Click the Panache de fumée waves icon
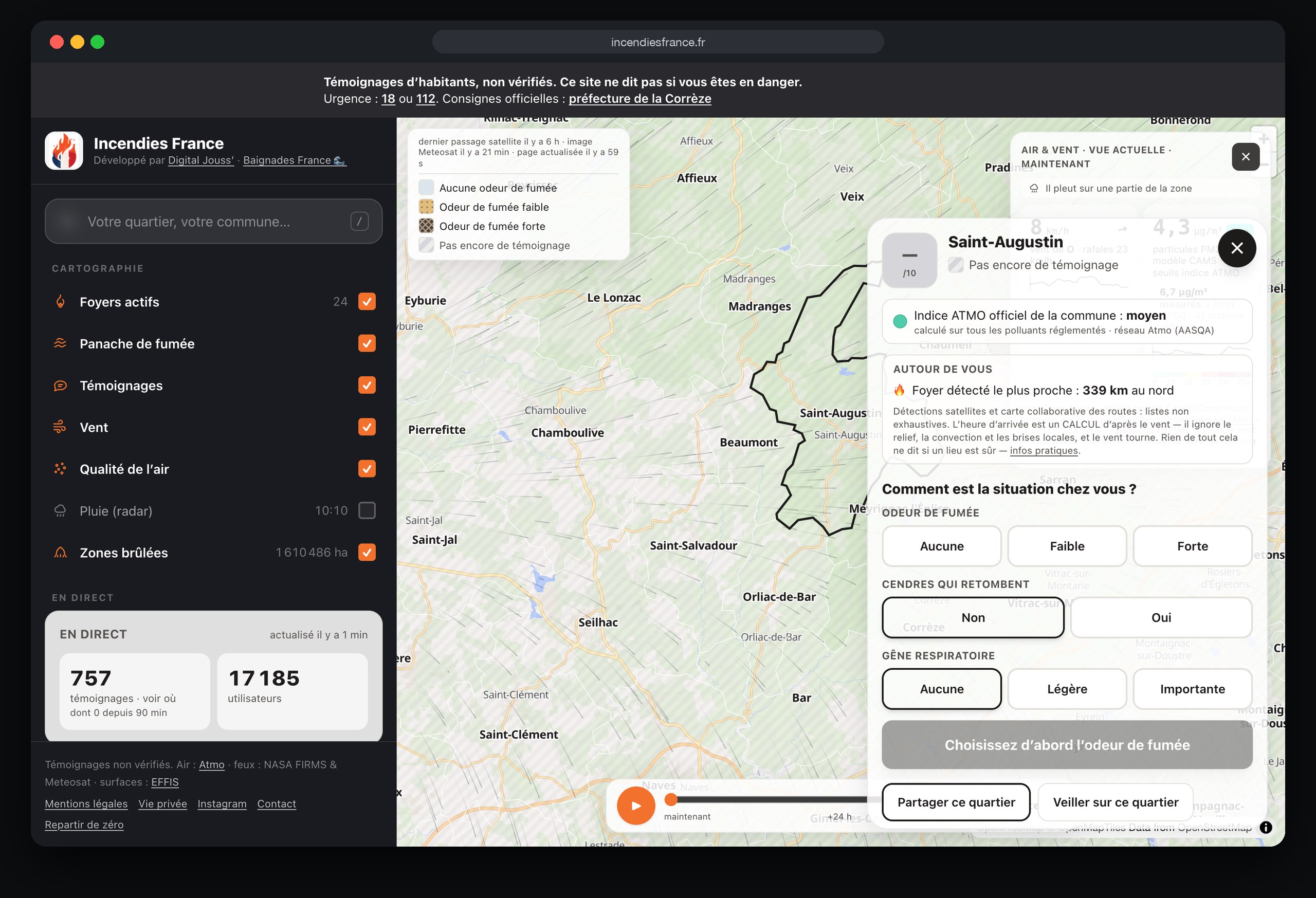The image size is (1316, 898). click(x=60, y=344)
